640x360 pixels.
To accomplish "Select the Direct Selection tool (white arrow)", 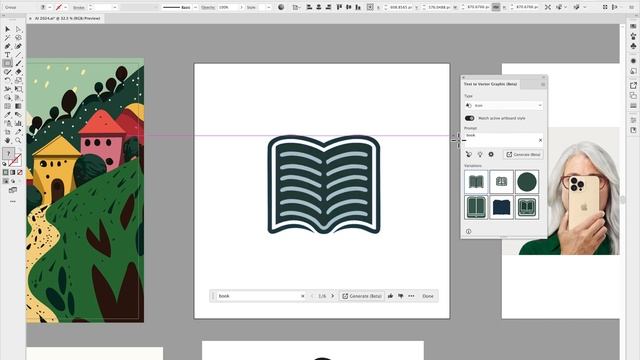I will 18,29.
